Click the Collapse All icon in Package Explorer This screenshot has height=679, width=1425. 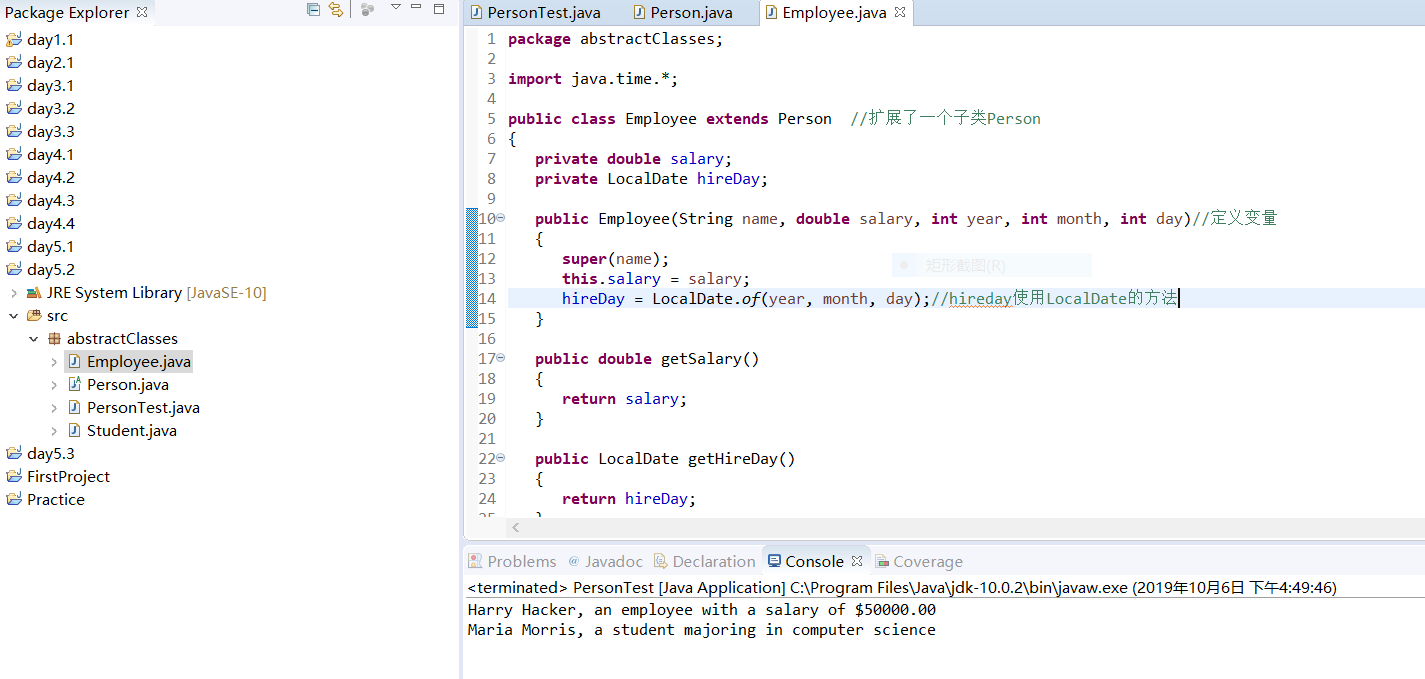pos(313,10)
